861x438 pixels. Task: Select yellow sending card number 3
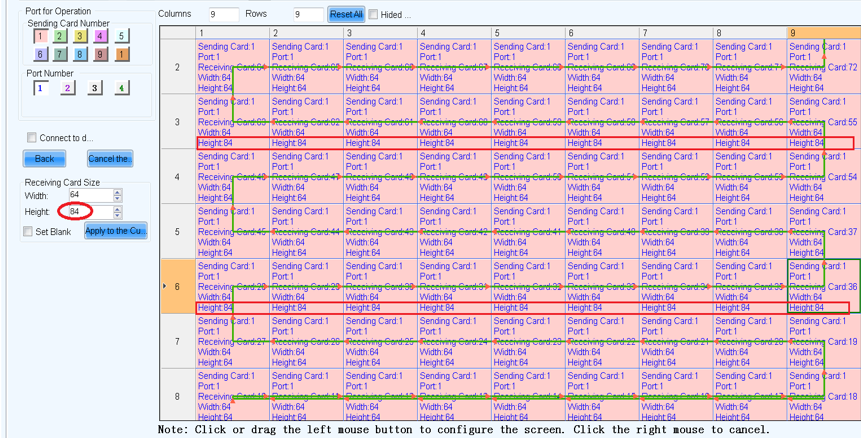[80, 36]
